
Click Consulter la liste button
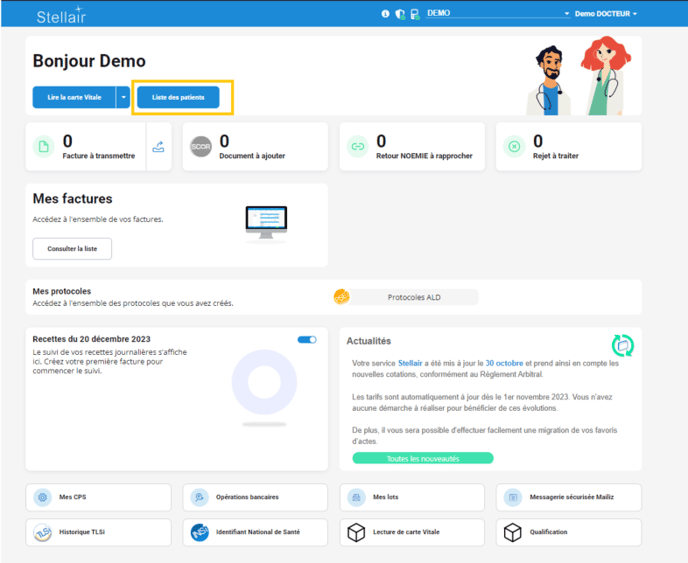(x=72, y=248)
